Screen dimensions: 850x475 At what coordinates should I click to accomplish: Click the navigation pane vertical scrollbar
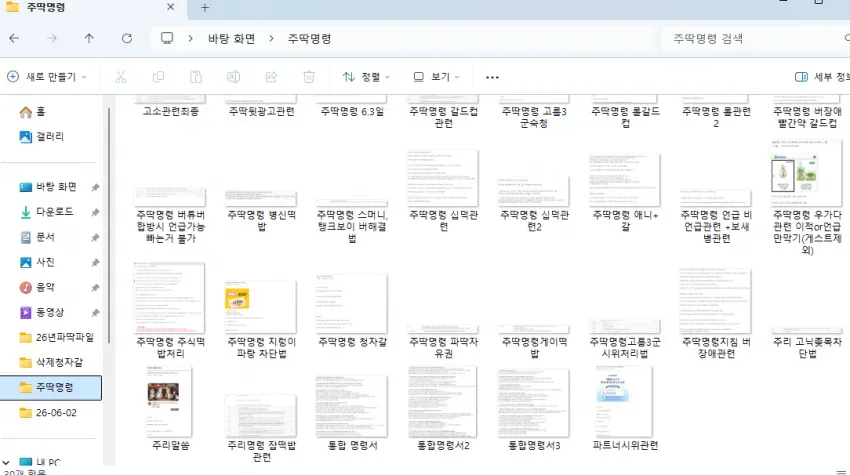pos(109,225)
